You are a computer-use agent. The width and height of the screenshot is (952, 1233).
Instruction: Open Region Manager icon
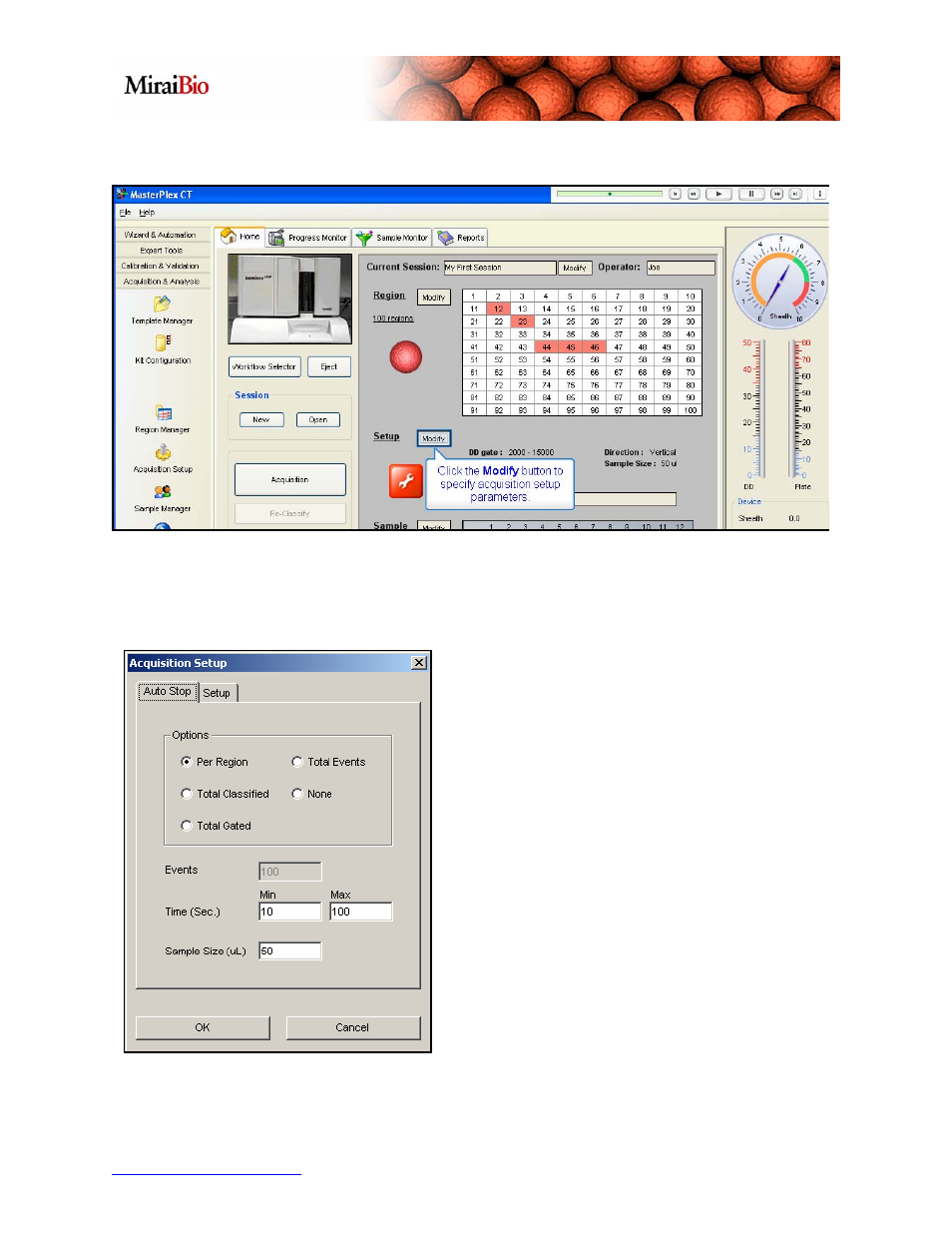point(164,412)
